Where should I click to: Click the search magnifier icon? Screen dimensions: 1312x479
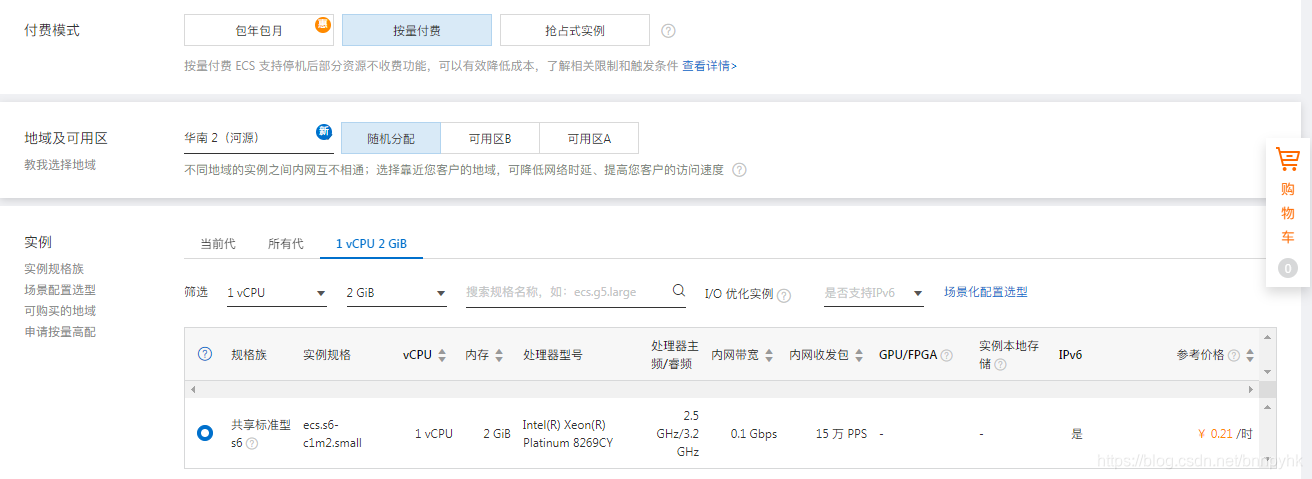coord(679,291)
